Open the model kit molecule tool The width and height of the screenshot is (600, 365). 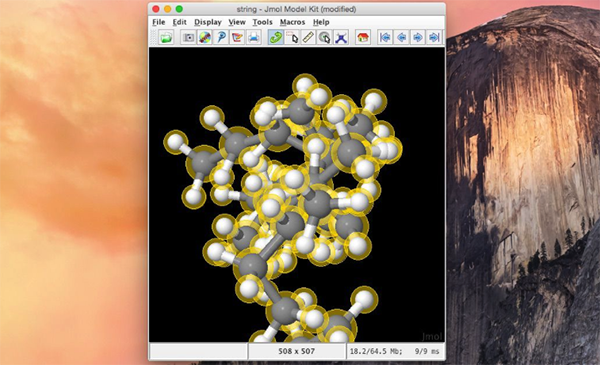(x=341, y=37)
